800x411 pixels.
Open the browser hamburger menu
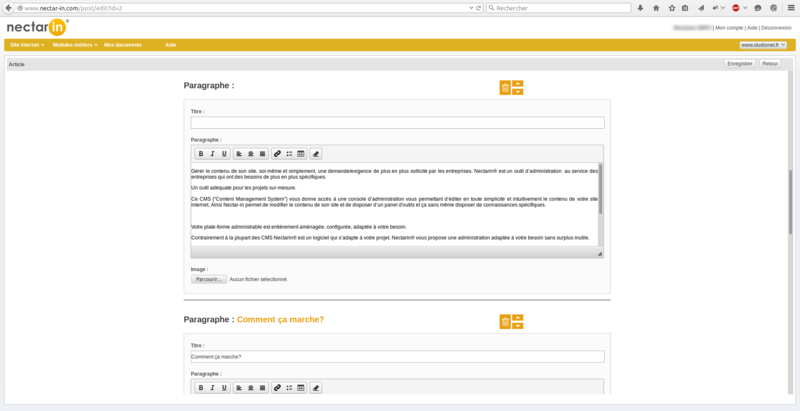(x=791, y=8)
